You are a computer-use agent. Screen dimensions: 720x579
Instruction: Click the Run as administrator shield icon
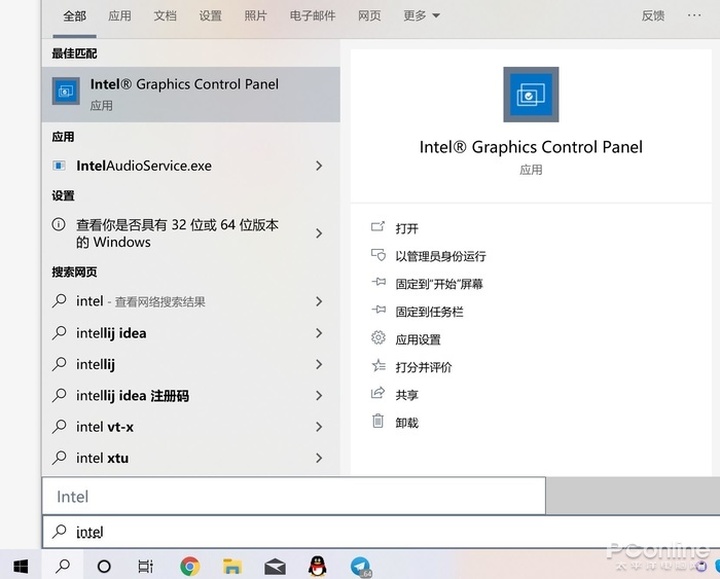point(378,255)
